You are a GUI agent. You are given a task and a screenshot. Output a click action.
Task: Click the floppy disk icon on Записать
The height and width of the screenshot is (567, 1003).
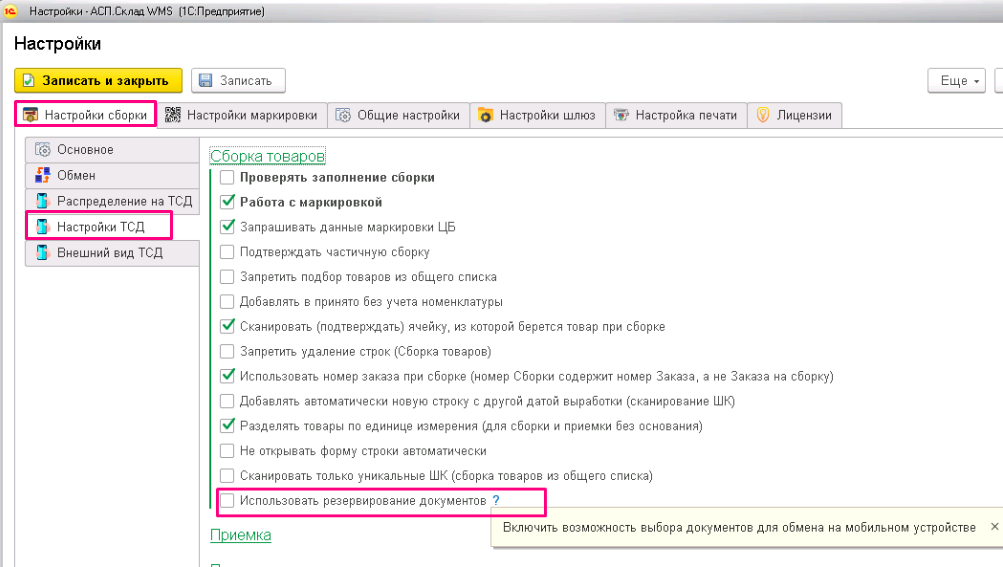(205, 81)
